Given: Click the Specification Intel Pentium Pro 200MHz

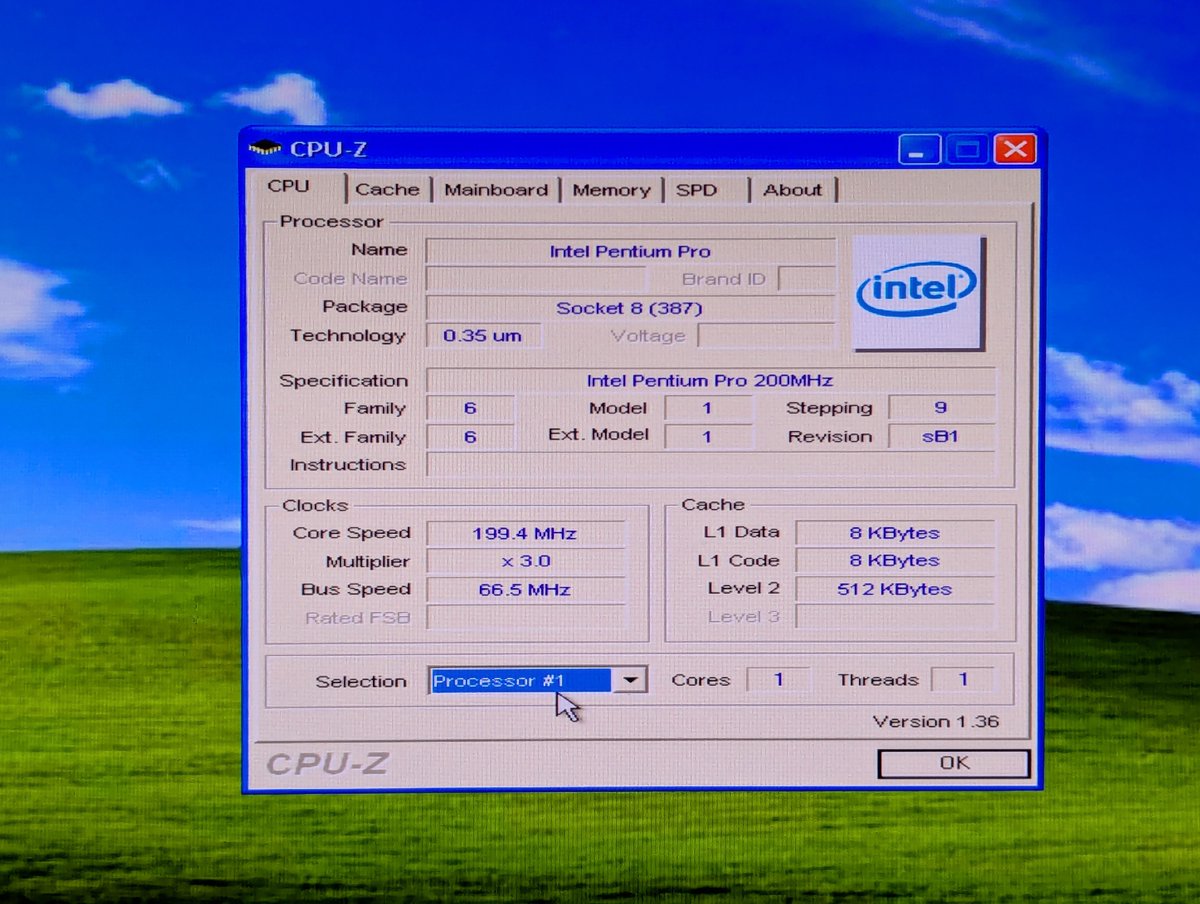Looking at the screenshot, I should (710, 381).
